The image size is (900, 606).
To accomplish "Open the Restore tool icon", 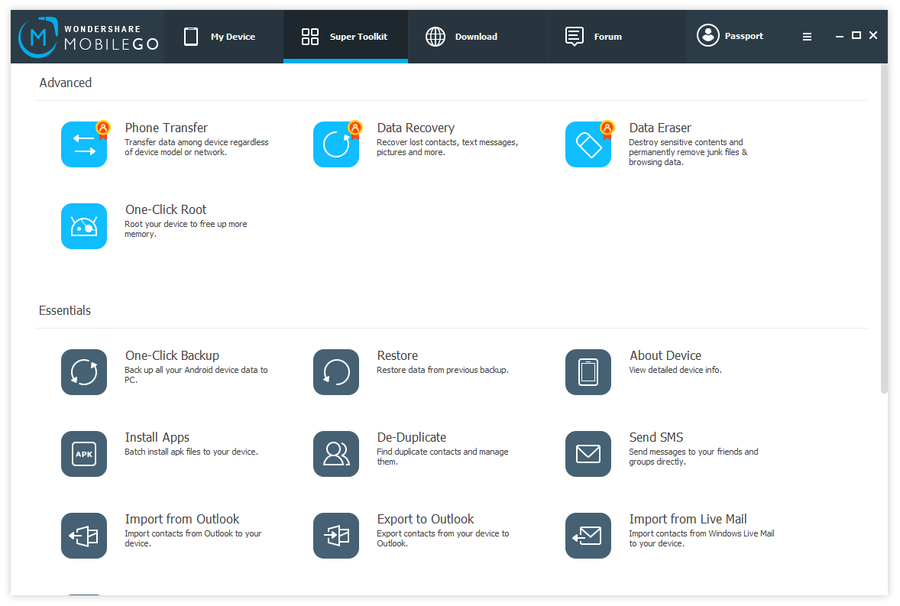I will [336, 372].
